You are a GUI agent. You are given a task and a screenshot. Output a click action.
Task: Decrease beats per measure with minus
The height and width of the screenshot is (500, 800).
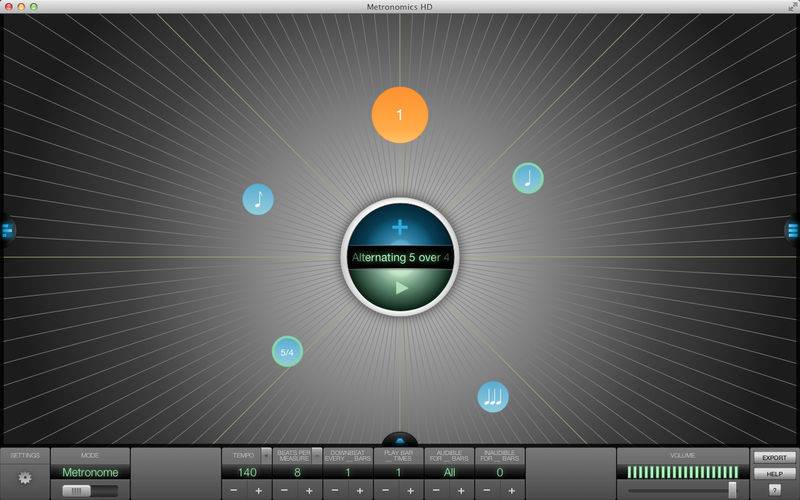click(285, 490)
